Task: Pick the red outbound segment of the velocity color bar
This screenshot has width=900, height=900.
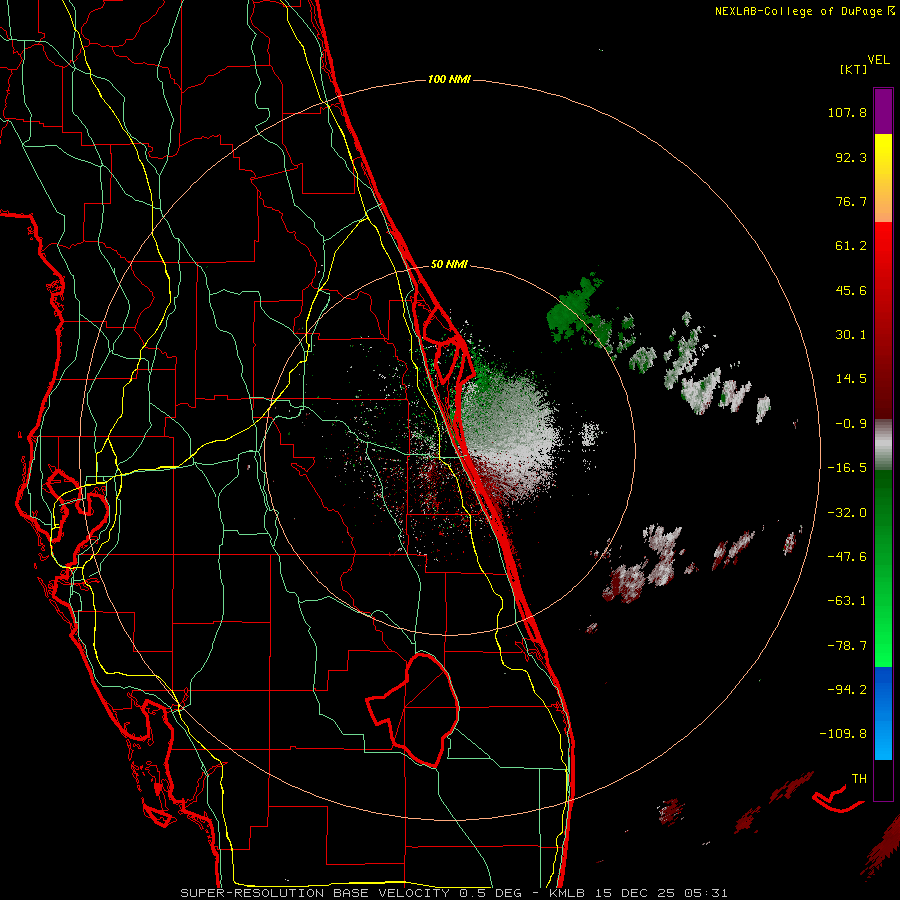Action: 883,320
